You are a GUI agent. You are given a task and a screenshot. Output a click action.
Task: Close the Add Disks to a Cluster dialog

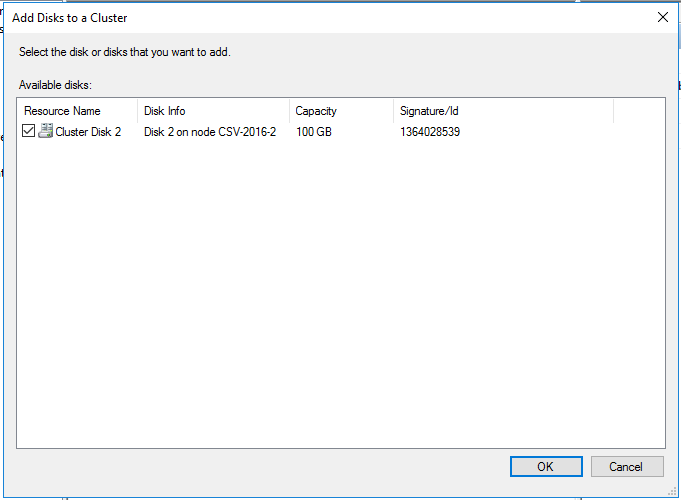tap(662, 17)
